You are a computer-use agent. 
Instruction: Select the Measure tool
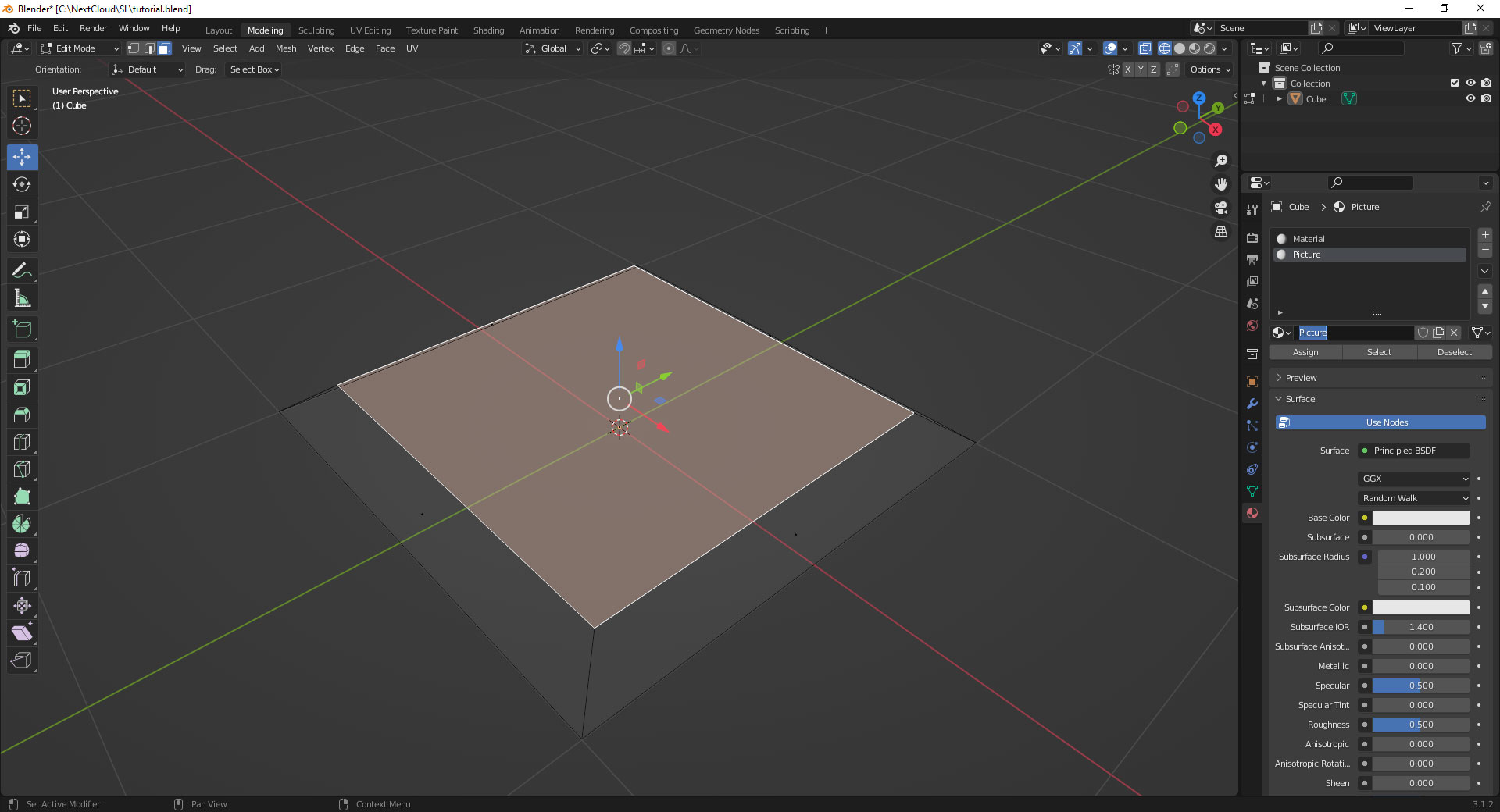(22, 298)
